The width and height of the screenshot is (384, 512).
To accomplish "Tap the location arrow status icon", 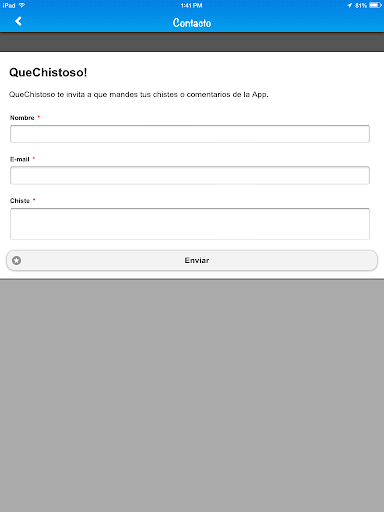I will [x=349, y=5].
